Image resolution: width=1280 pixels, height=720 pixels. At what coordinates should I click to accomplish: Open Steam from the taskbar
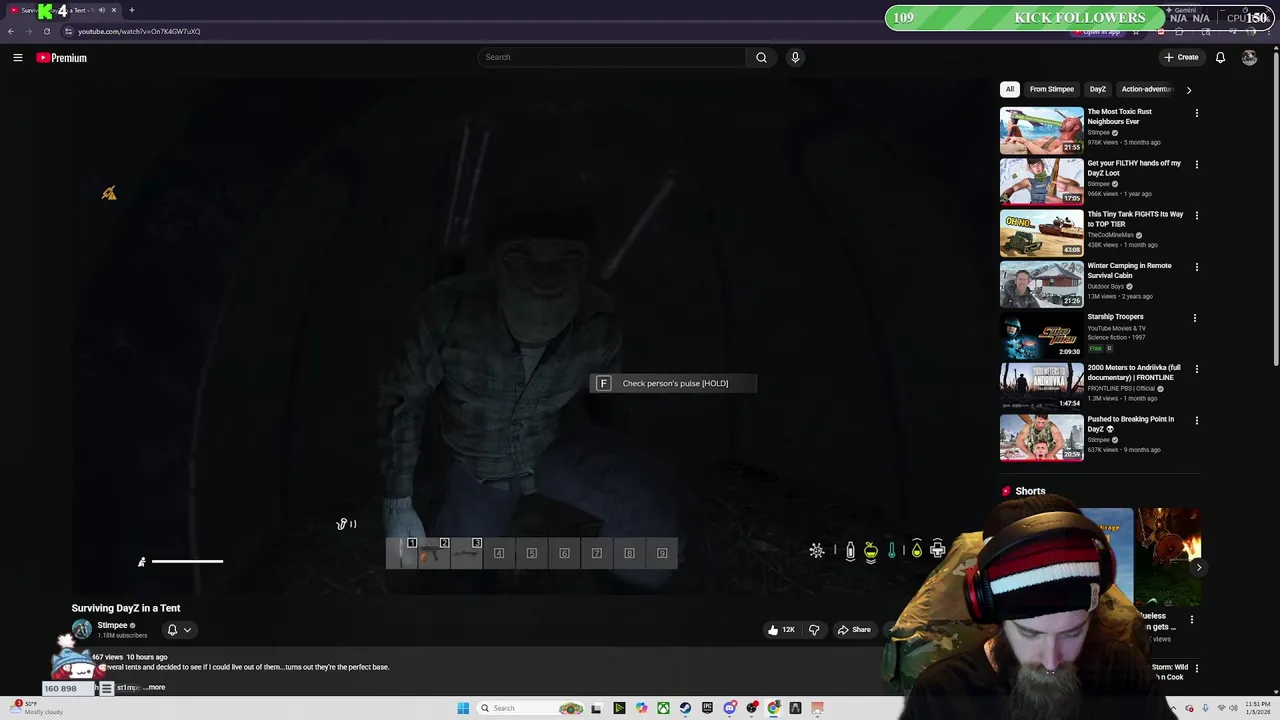(x=685, y=708)
